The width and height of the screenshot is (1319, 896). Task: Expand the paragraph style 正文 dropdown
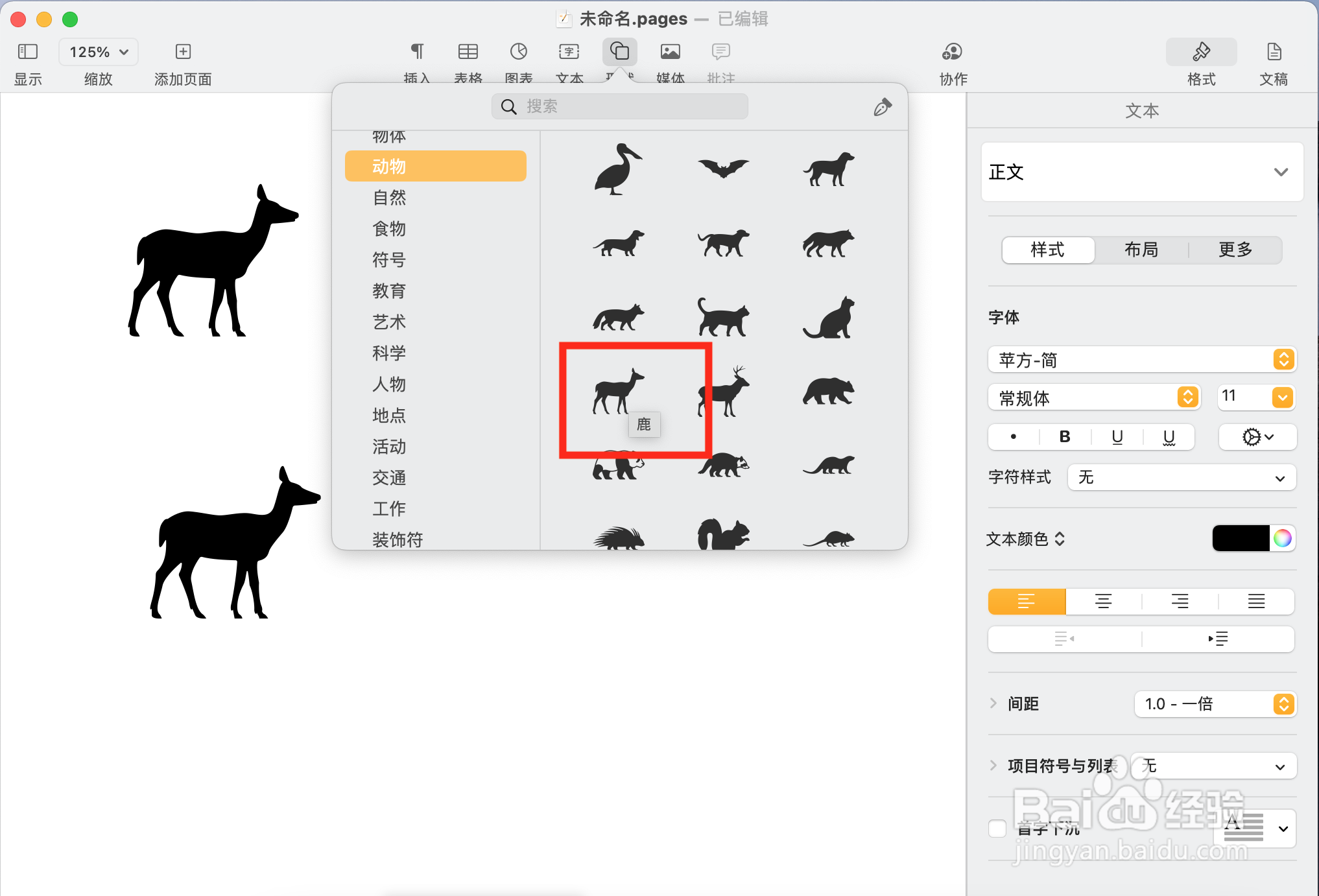coord(1280,172)
